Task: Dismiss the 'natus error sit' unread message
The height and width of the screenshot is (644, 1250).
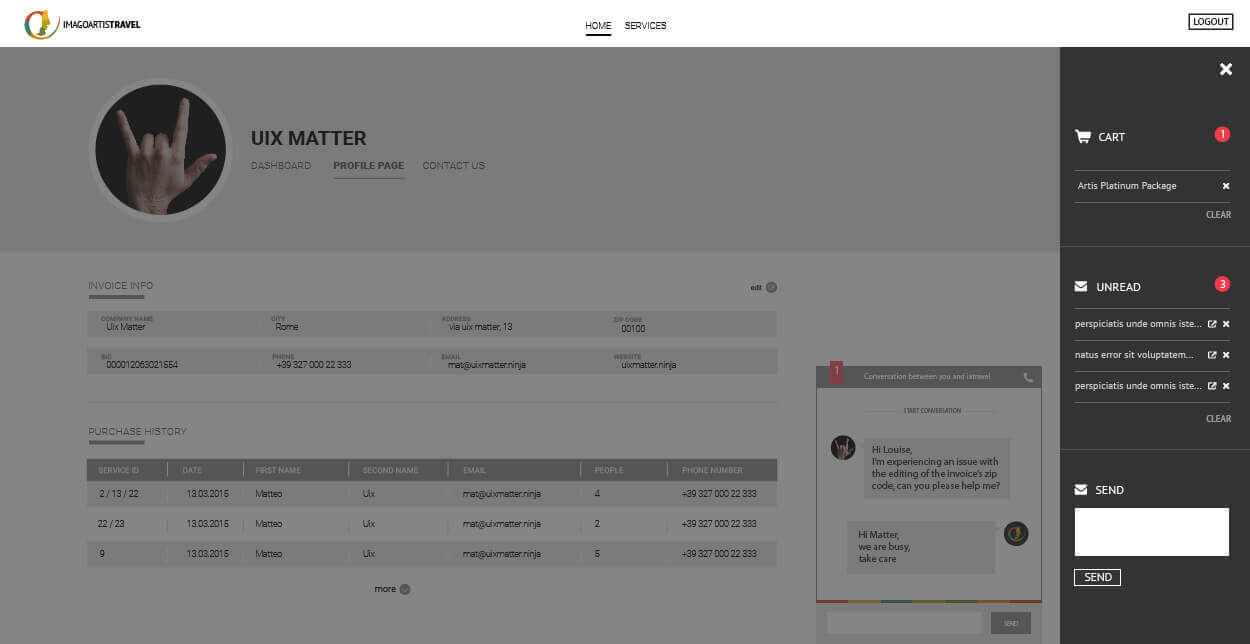Action: click(1226, 355)
